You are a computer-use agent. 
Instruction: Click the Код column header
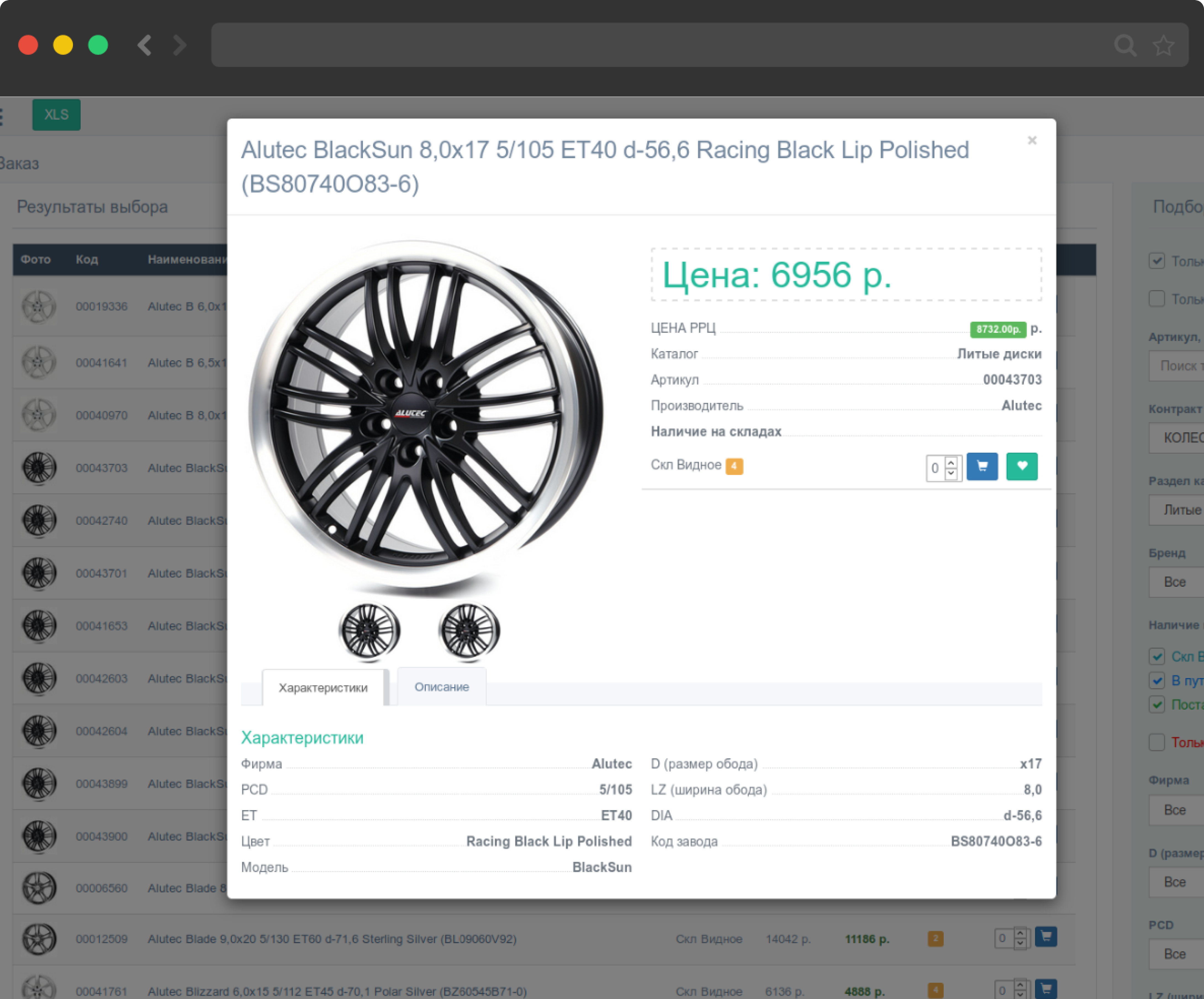(x=87, y=259)
